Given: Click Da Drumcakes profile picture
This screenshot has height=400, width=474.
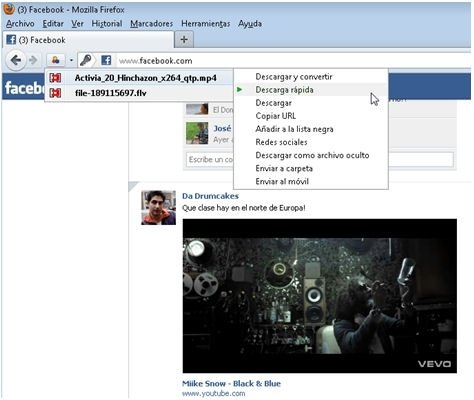Looking at the screenshot, I should pyautogui.click(x=158, y=208).
